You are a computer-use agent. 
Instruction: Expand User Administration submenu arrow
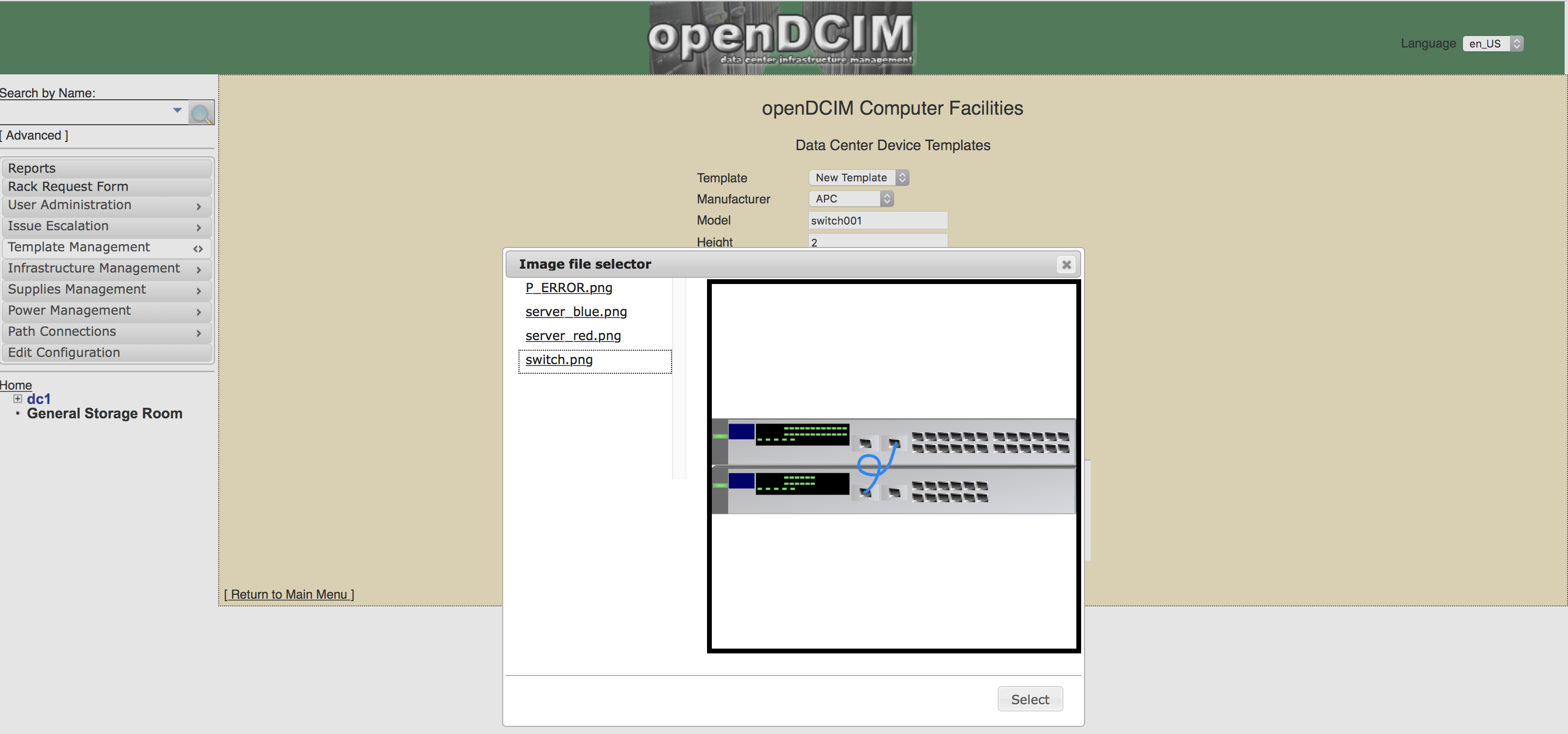coord(199,207)
